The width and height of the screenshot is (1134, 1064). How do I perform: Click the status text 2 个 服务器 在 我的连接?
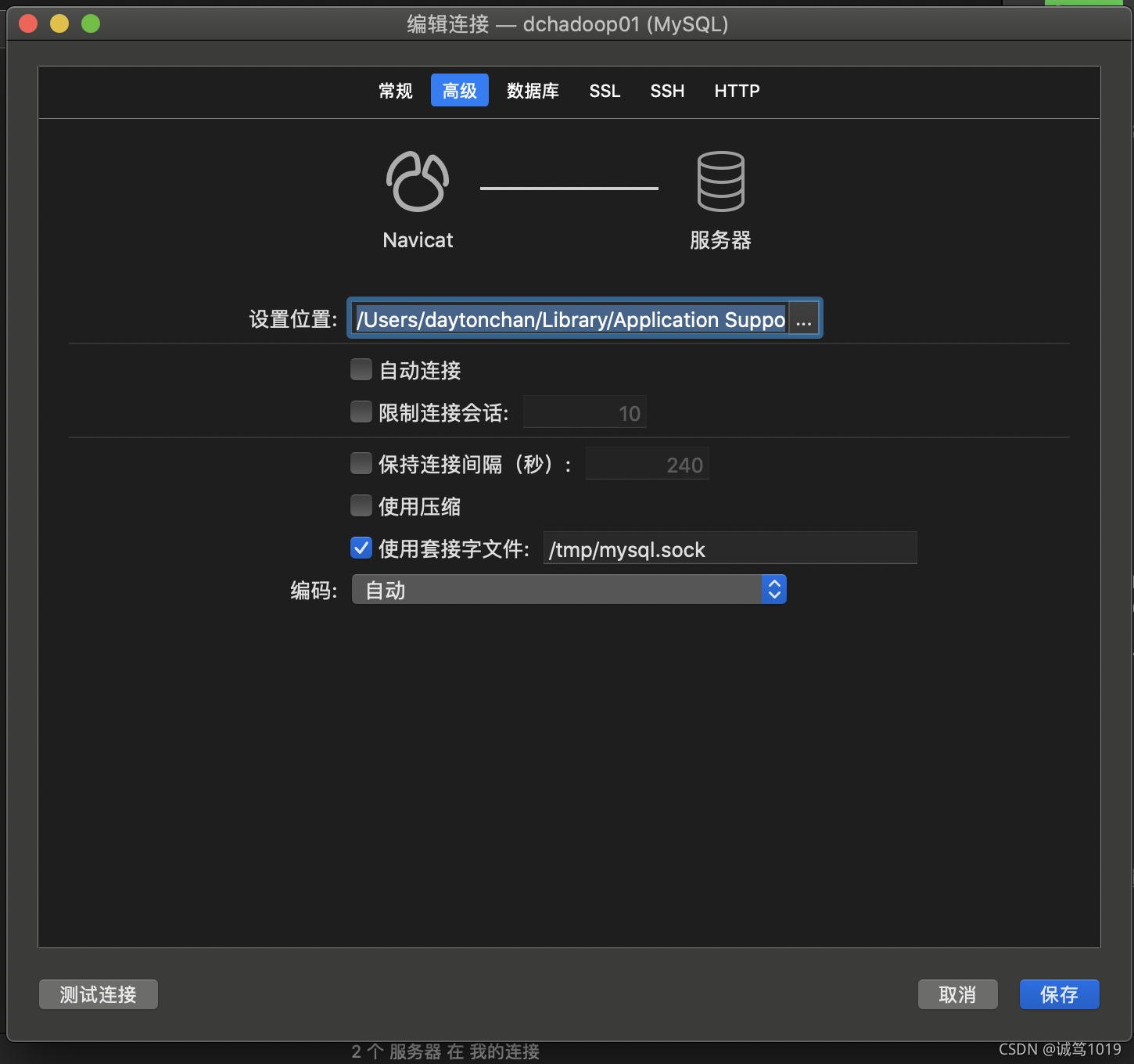tap(446, 1051)
